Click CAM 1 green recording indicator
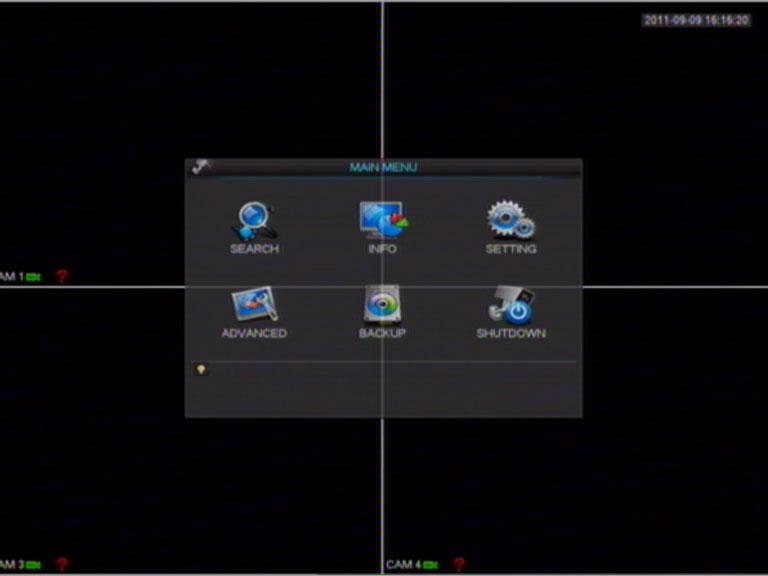Image resolution: width=768 pixels, height=576 pixels. (x=34, y=277)
